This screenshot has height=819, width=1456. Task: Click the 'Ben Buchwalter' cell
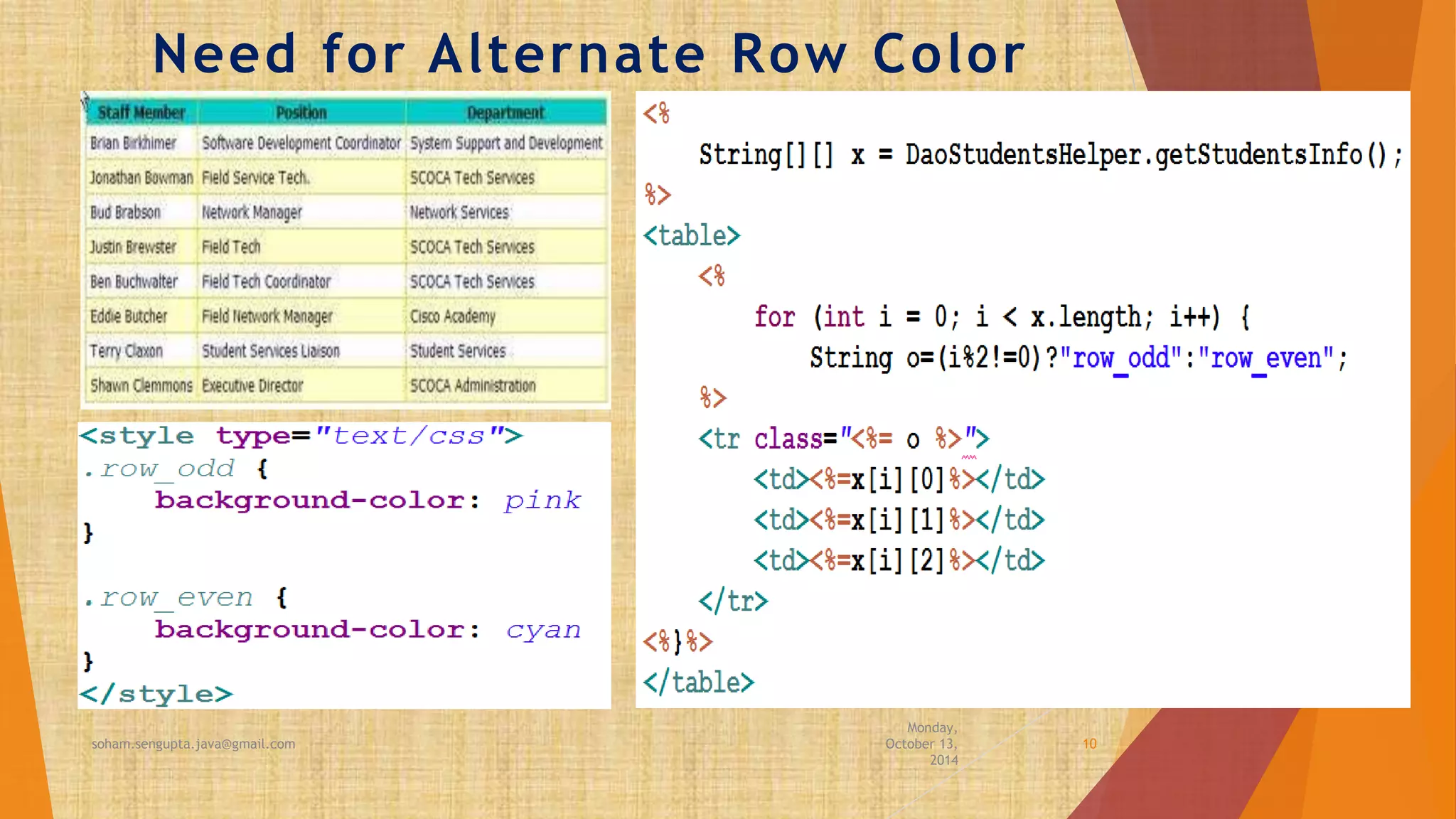(141, 282)
